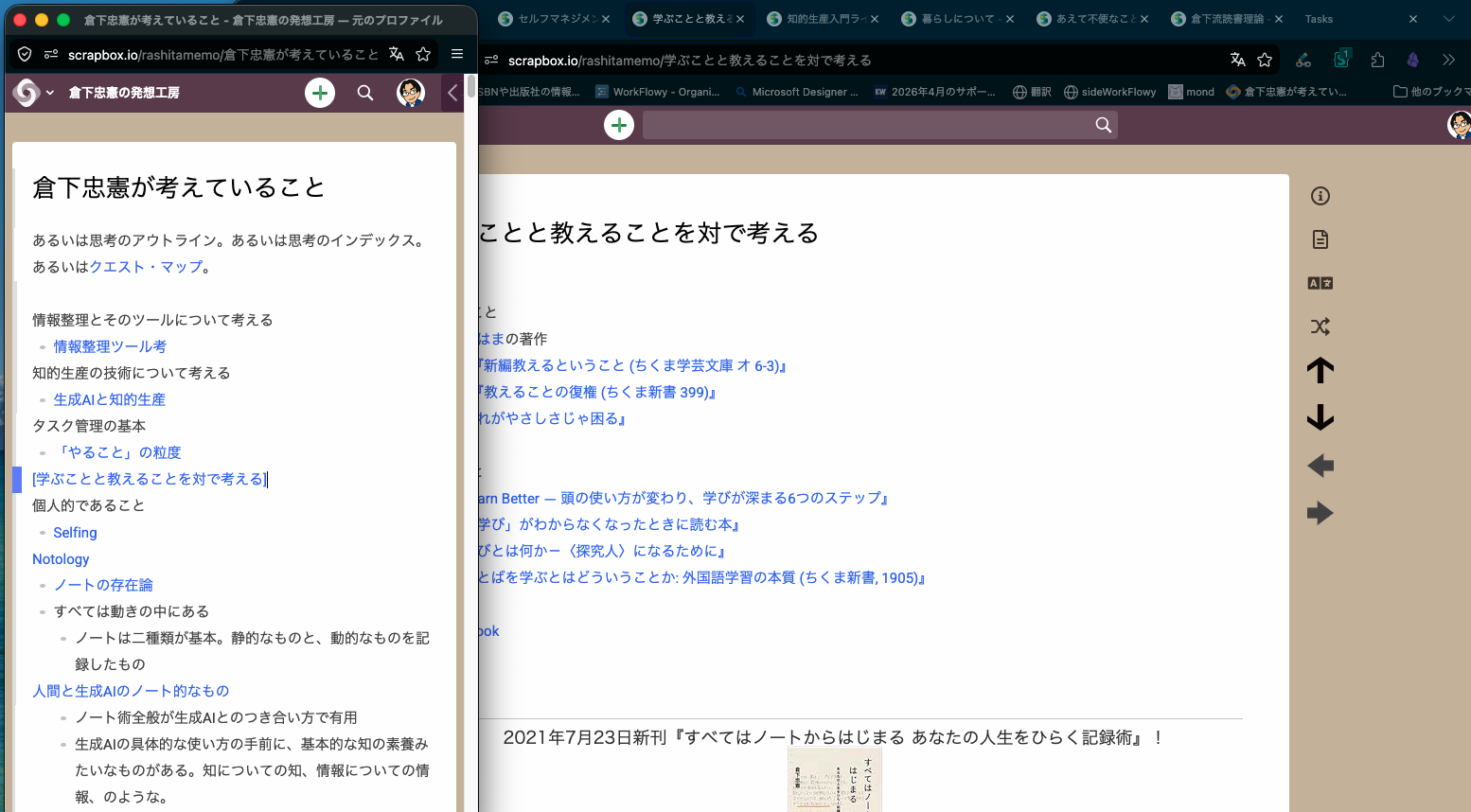Viewport: 1471px width, 812px height.
Task: Open the book cover thumbnail at page bottom
Action: pos(834,780)
